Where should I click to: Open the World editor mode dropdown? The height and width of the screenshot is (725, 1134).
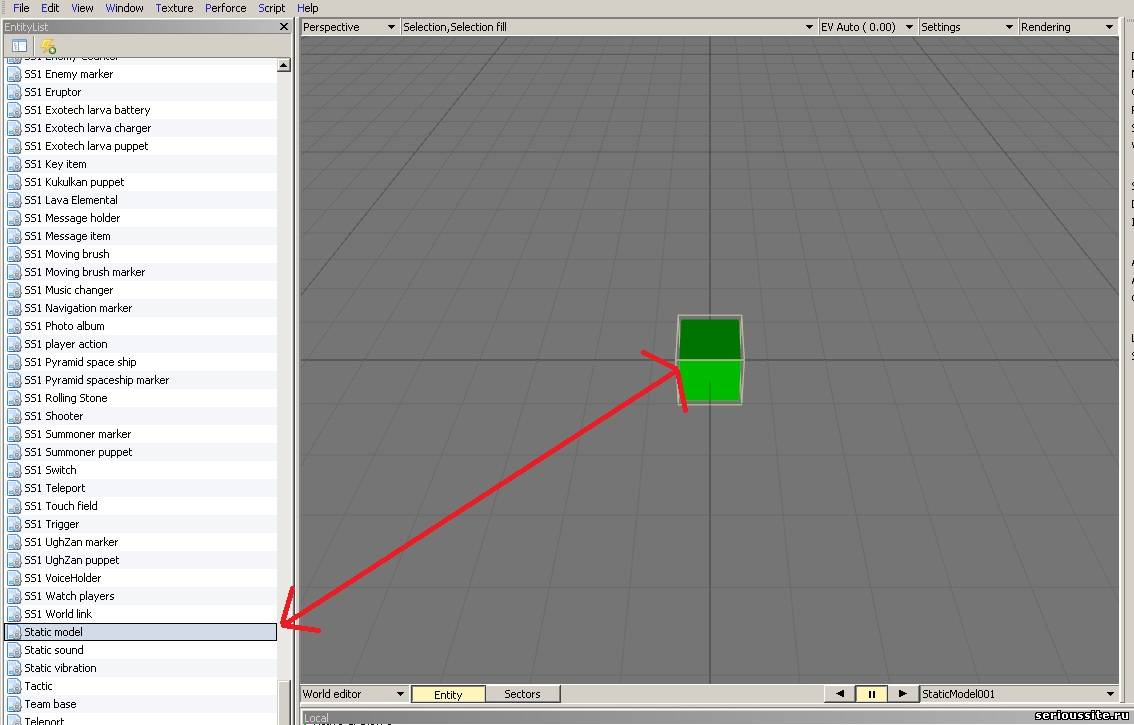coord(354,694)
